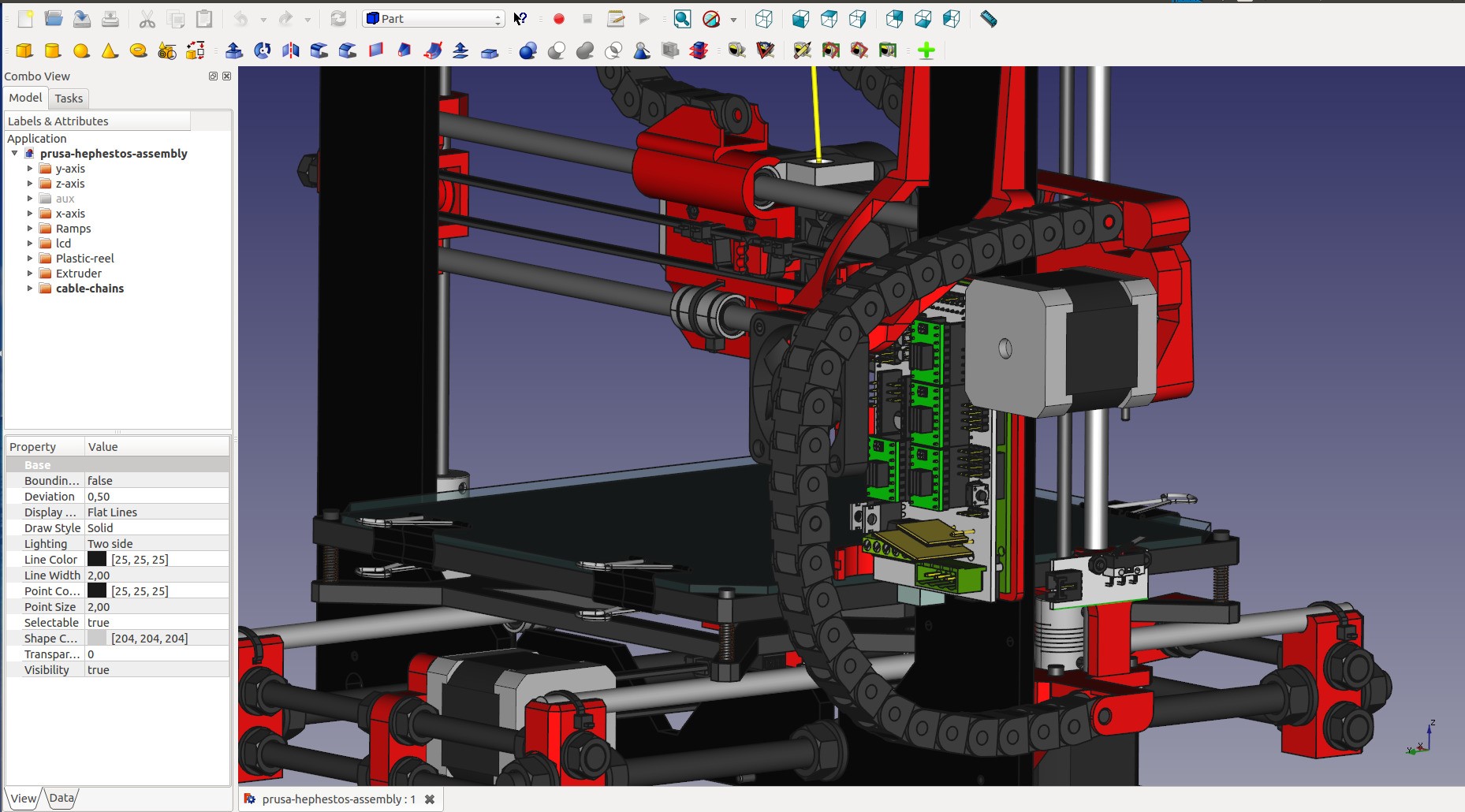Activate the Revolve tool
Viewport: 1465px width, 812px height.
coord(261,50)
